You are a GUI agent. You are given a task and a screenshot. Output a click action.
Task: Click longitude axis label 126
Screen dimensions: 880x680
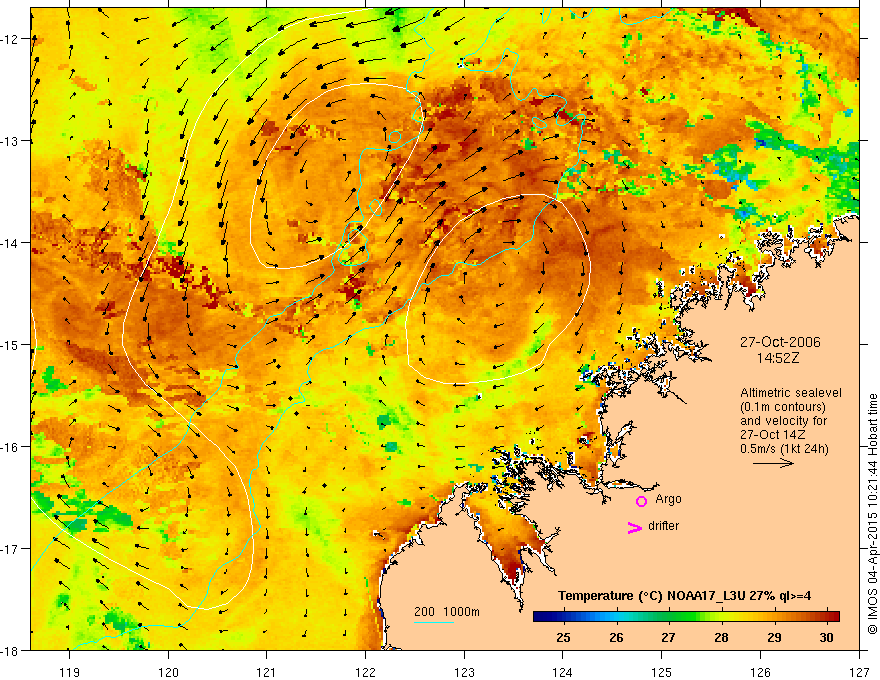coord(760,672)
